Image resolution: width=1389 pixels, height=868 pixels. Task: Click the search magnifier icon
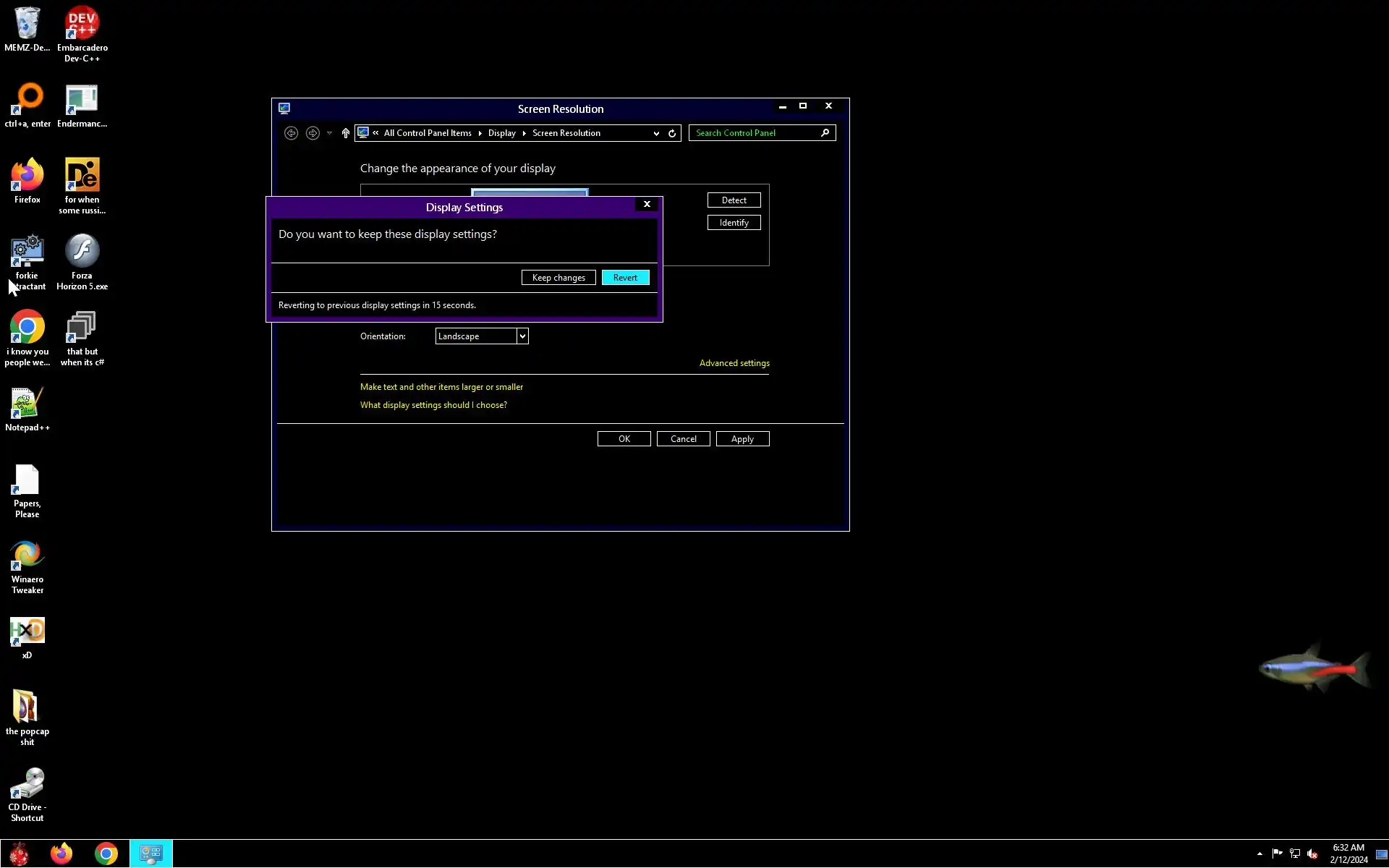tap(825, 133)
